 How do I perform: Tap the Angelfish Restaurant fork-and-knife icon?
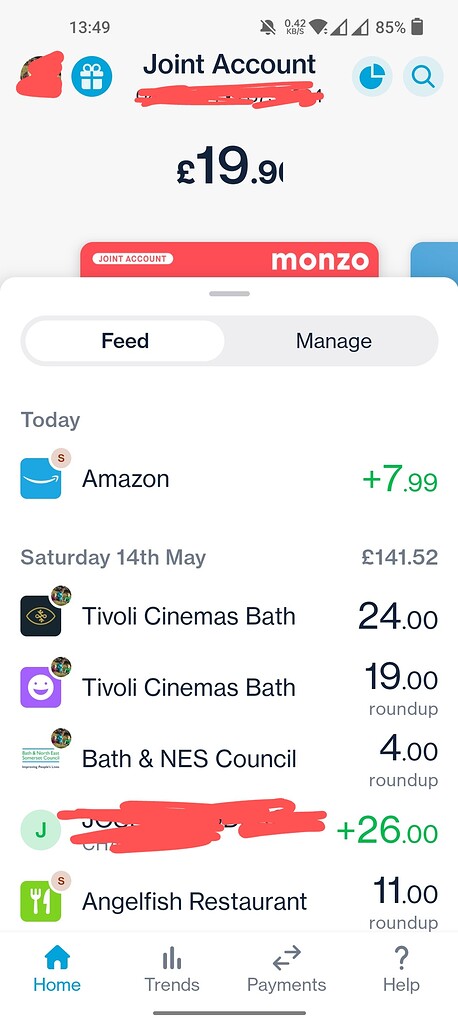(41, 901)
